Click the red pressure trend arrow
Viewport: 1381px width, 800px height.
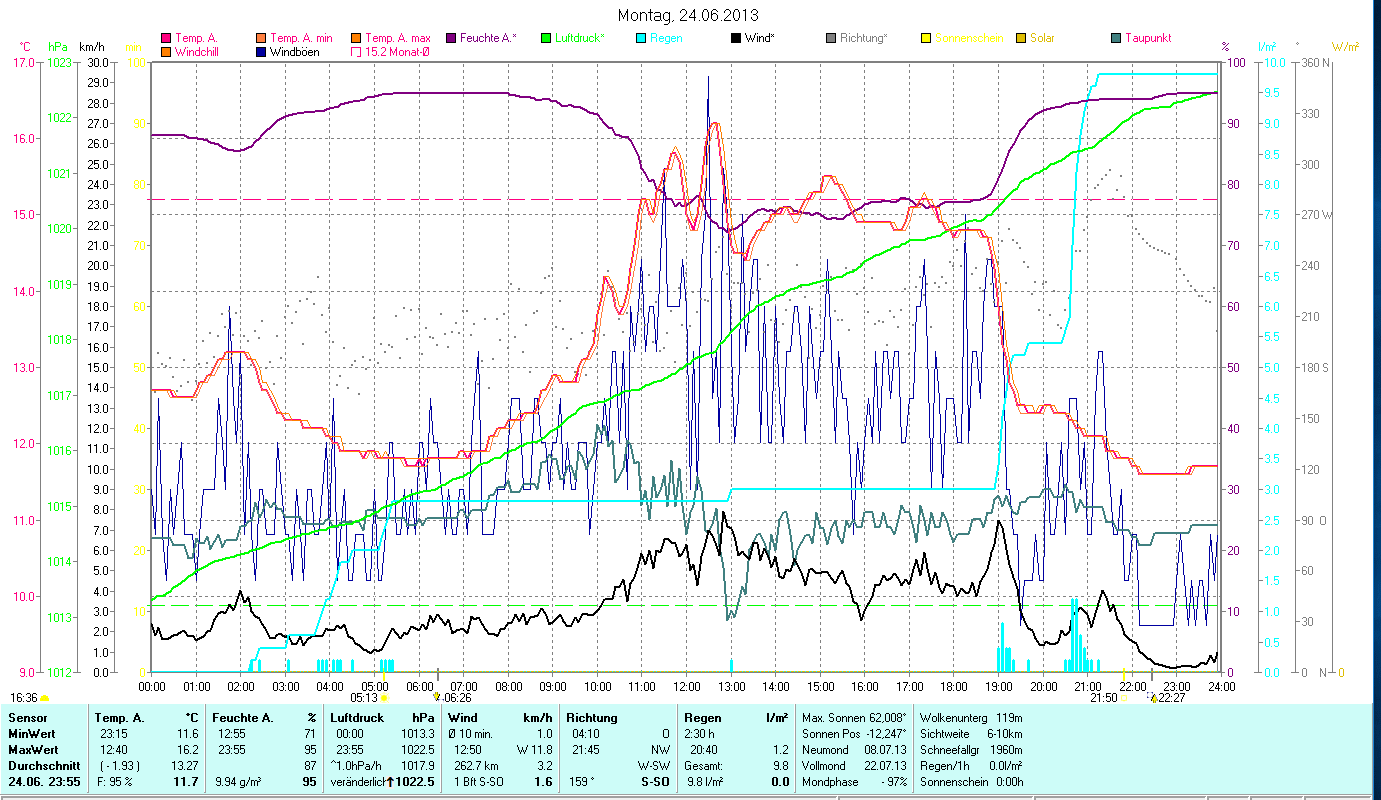[390, 782]
